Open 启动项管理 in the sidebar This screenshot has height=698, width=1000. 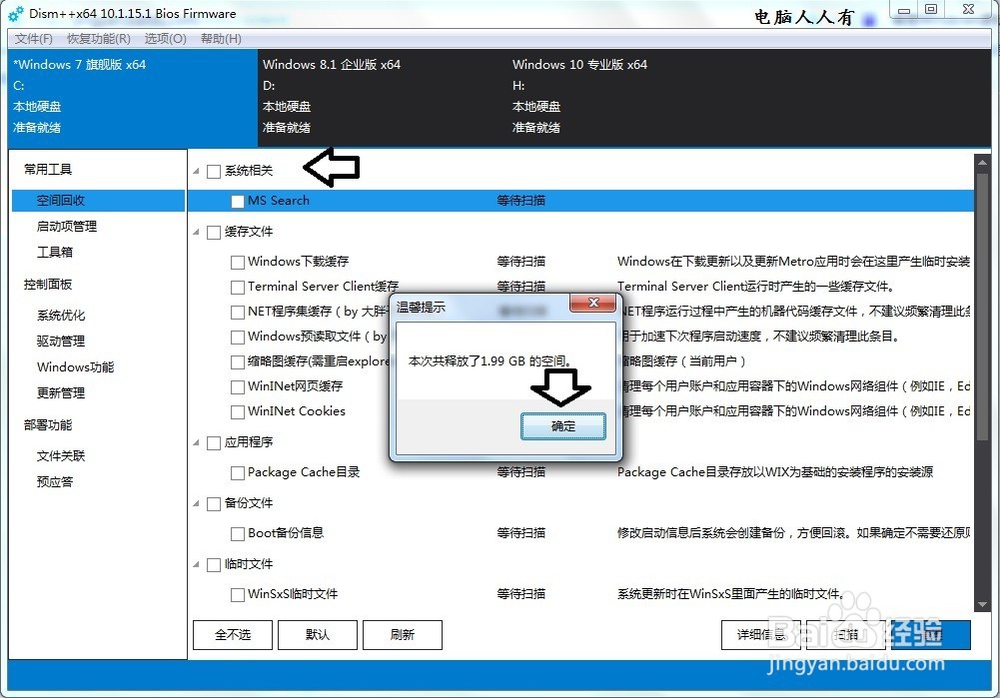pos(67,226)
